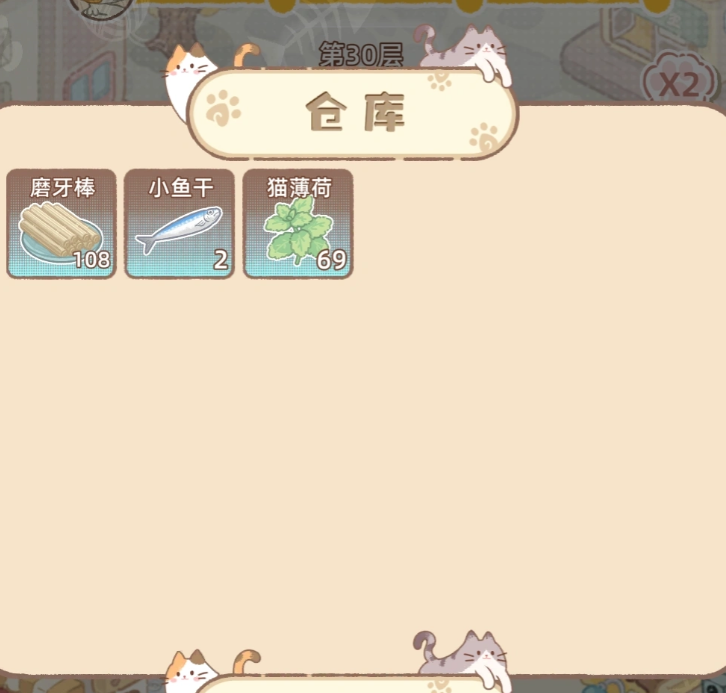Tap the 第30层 floor label
This screenshot has height=693, width=726.
361,56
